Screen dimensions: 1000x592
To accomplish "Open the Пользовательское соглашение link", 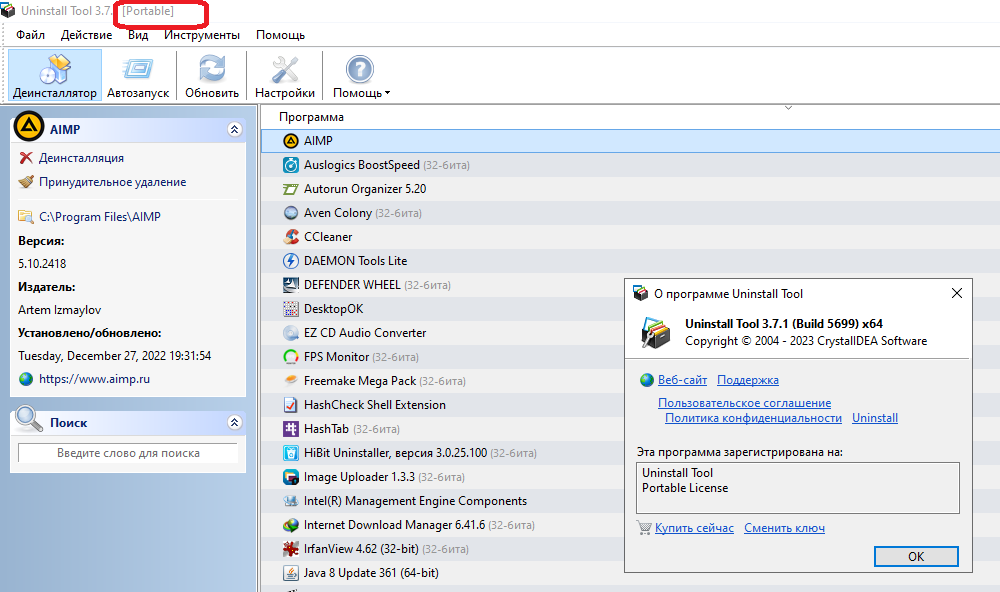I will 744,403.
